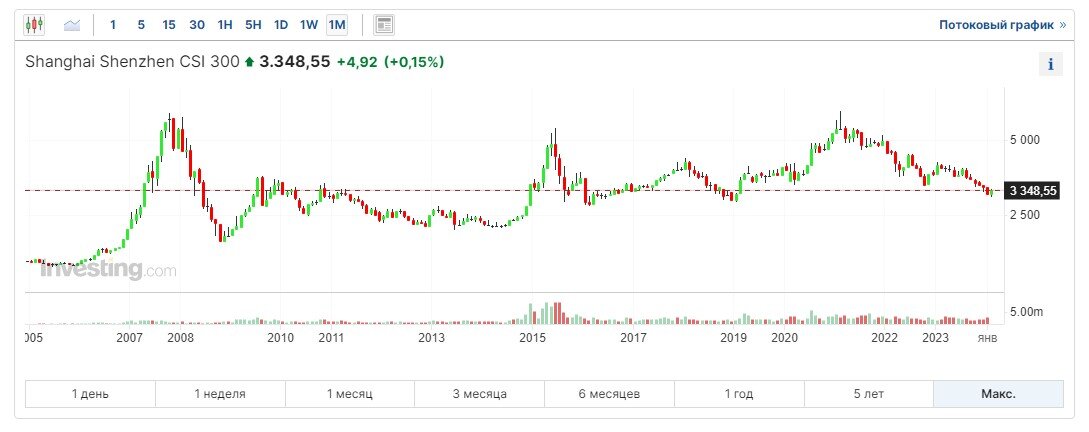Click the 2019 time axis label
Screen dimensions: 1089x432
733,338
